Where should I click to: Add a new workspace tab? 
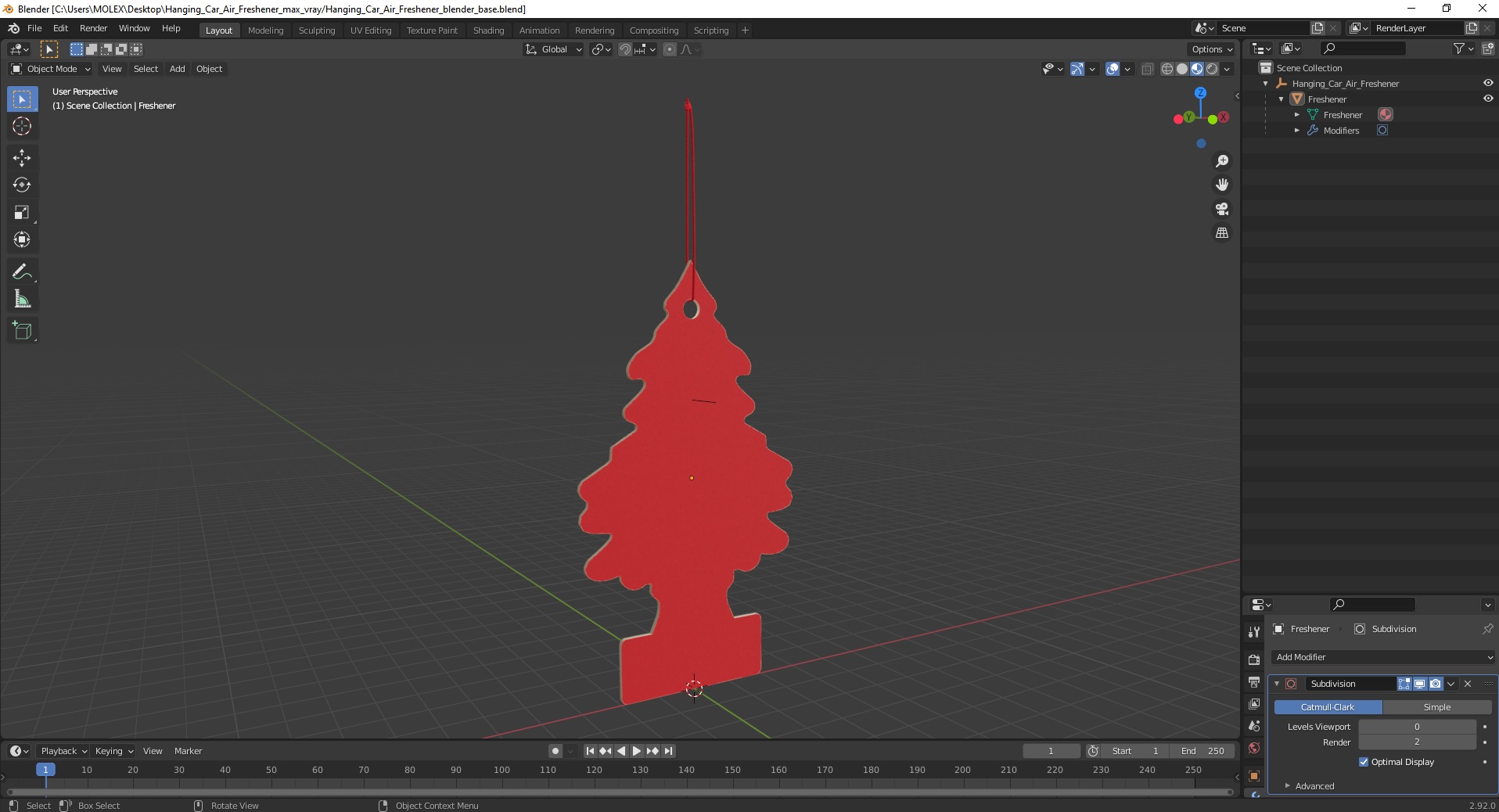pyautogui.click(x=745, y=31)
